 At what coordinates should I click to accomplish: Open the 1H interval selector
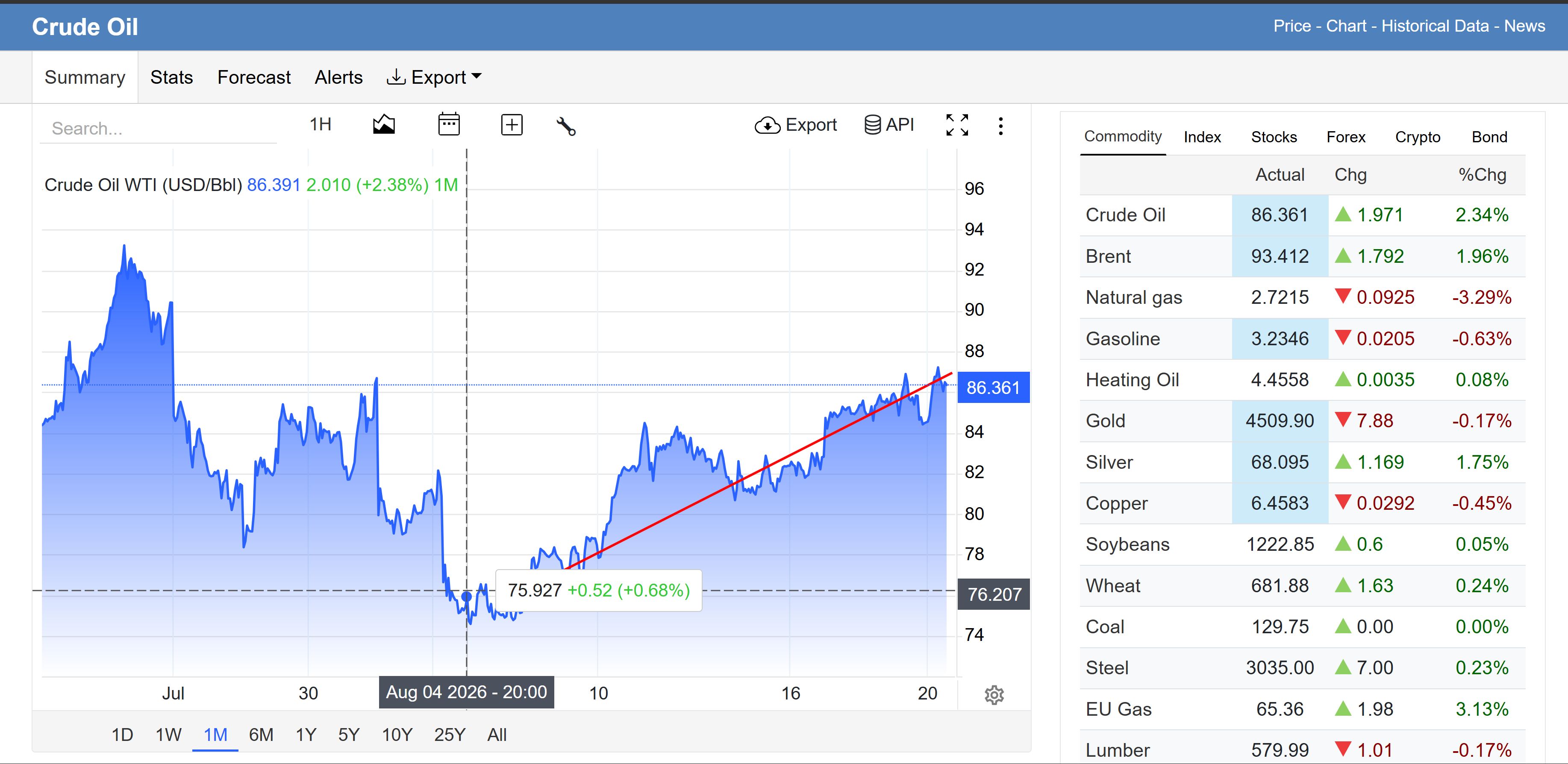[x=320, y=124]
